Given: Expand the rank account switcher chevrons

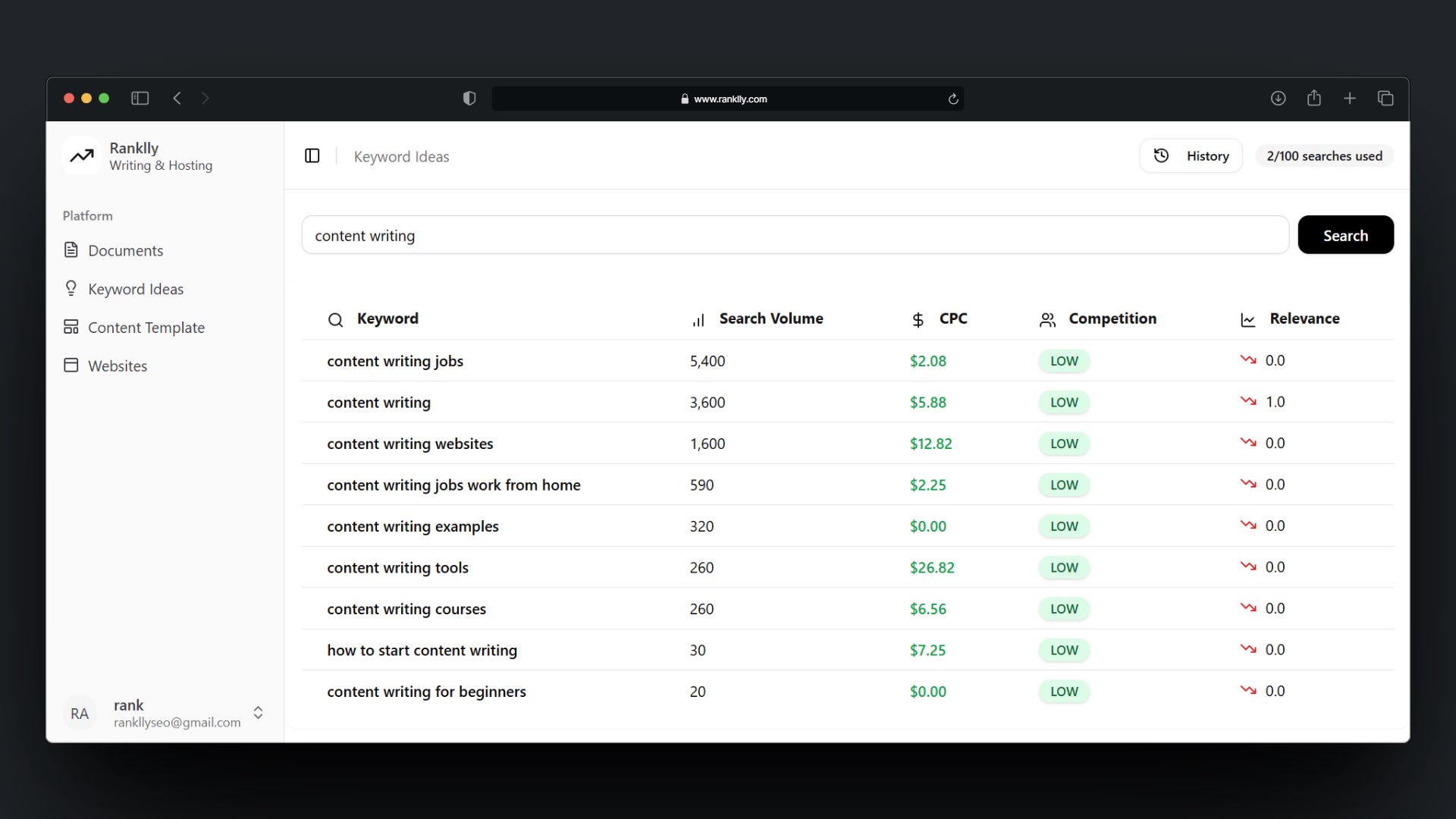Looking at the screenshot, I should (258, 713).
